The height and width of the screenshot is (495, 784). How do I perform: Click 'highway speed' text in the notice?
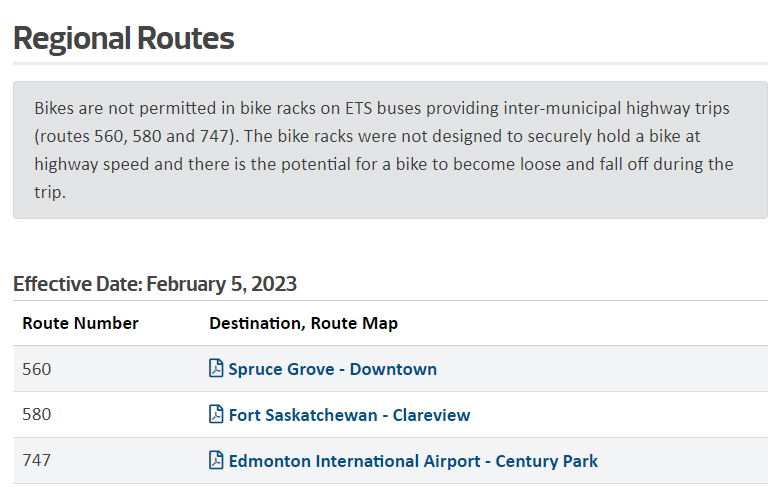(92, 164)
